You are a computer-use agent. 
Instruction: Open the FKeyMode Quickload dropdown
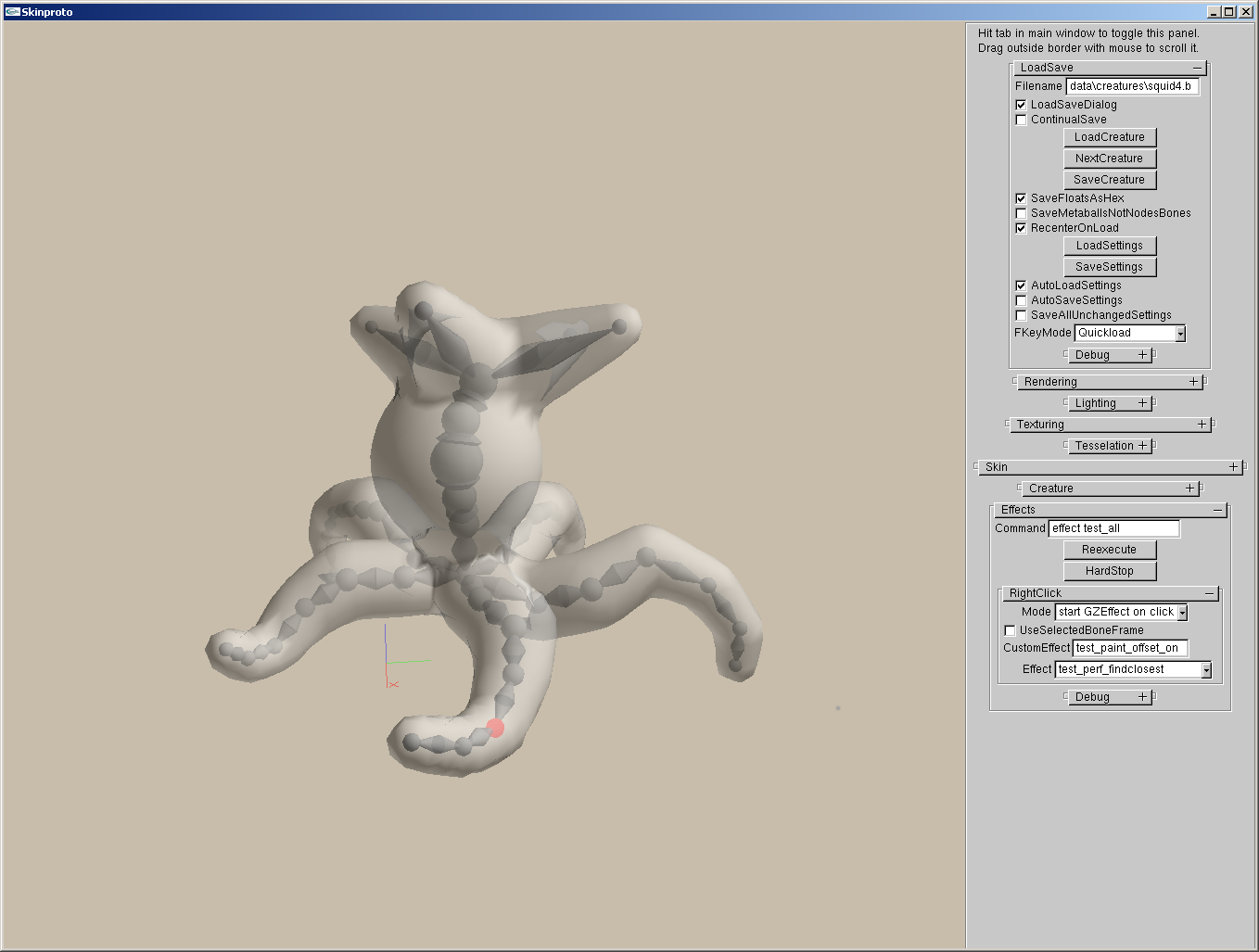pyautogui.click(x=1180, y=334)
